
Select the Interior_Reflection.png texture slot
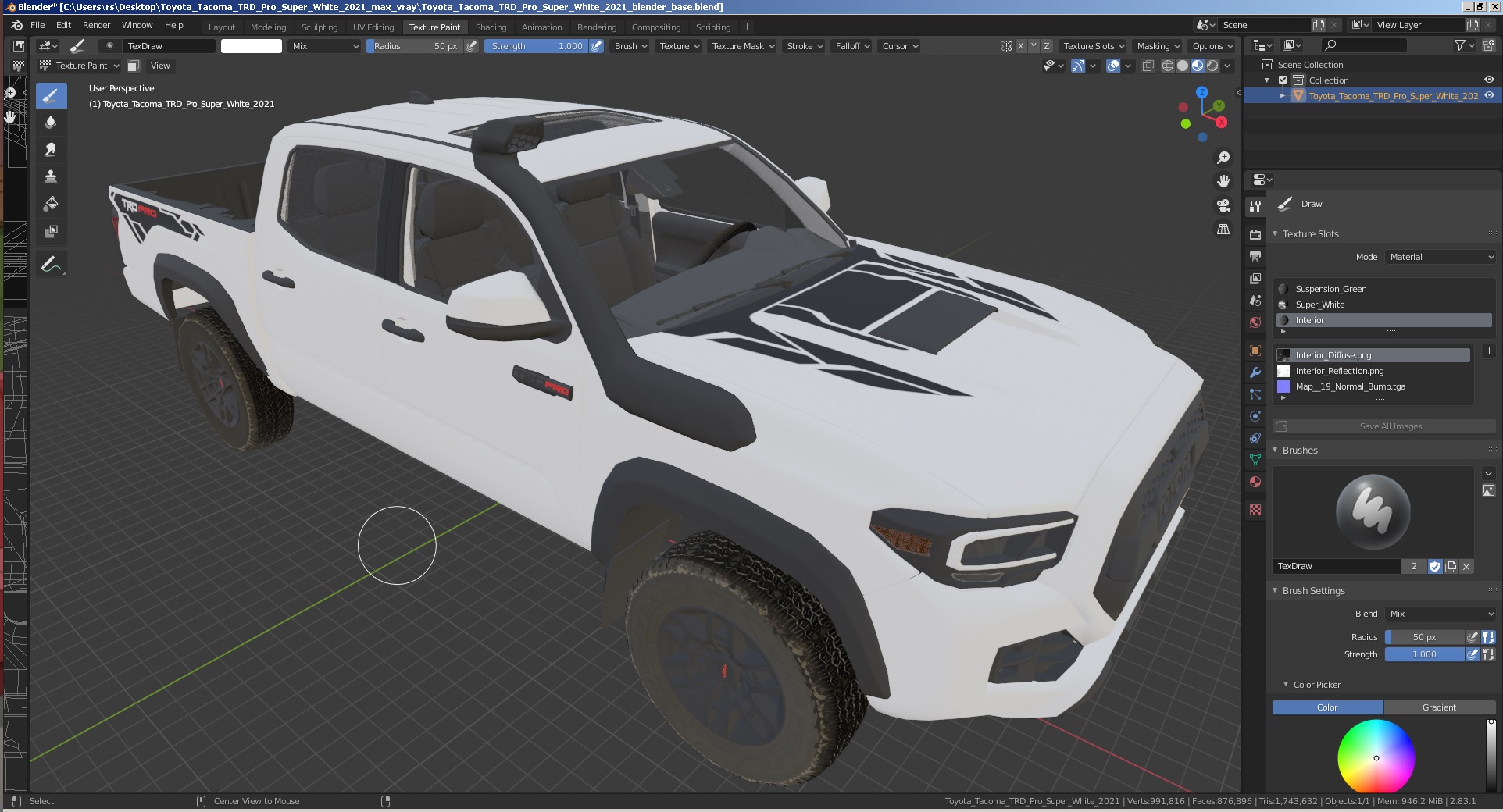(1373, 371)
